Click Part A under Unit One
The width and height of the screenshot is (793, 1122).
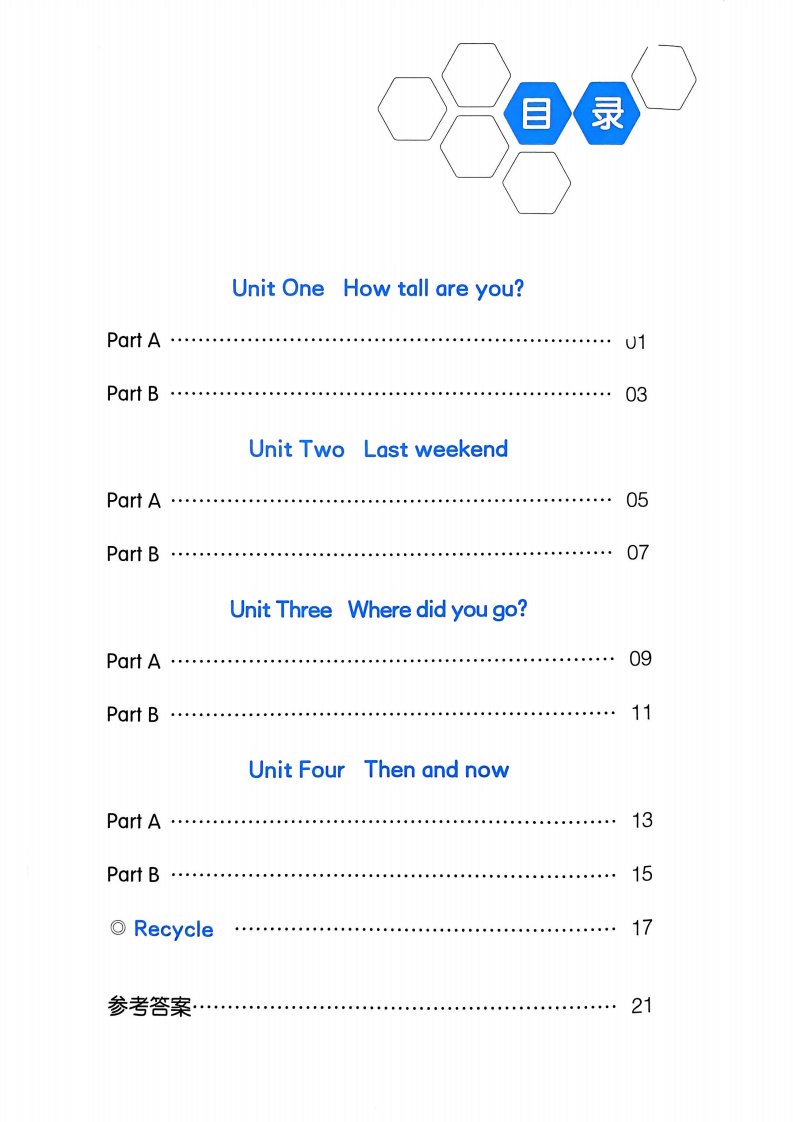(134, 340)
